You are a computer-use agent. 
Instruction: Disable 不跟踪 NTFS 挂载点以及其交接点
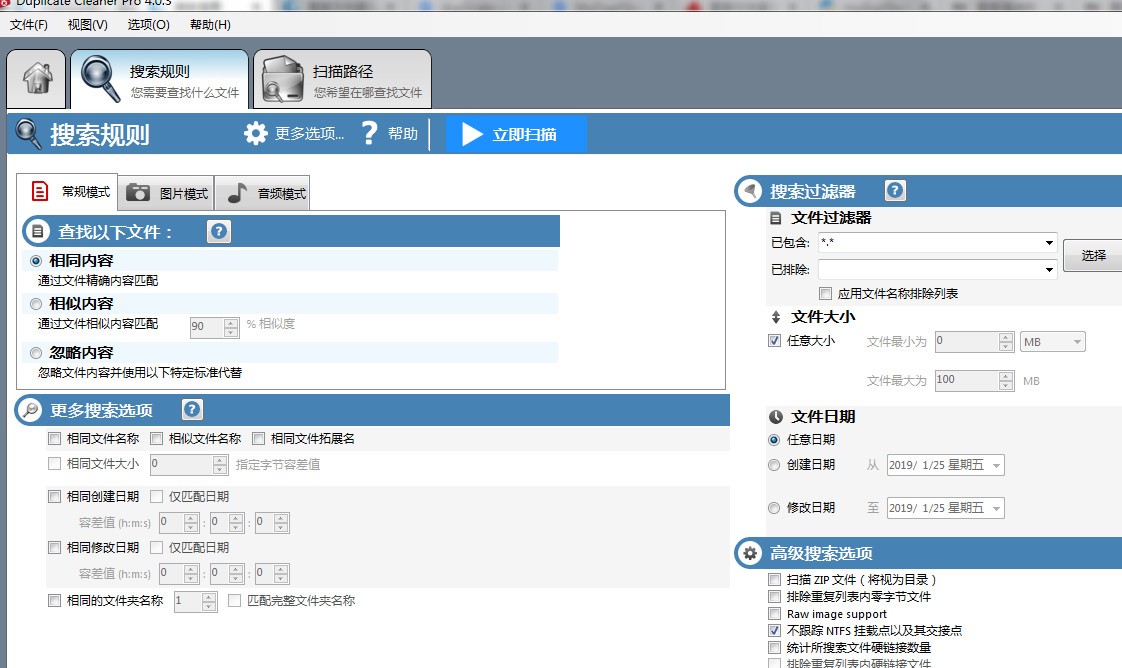[775, 631]
